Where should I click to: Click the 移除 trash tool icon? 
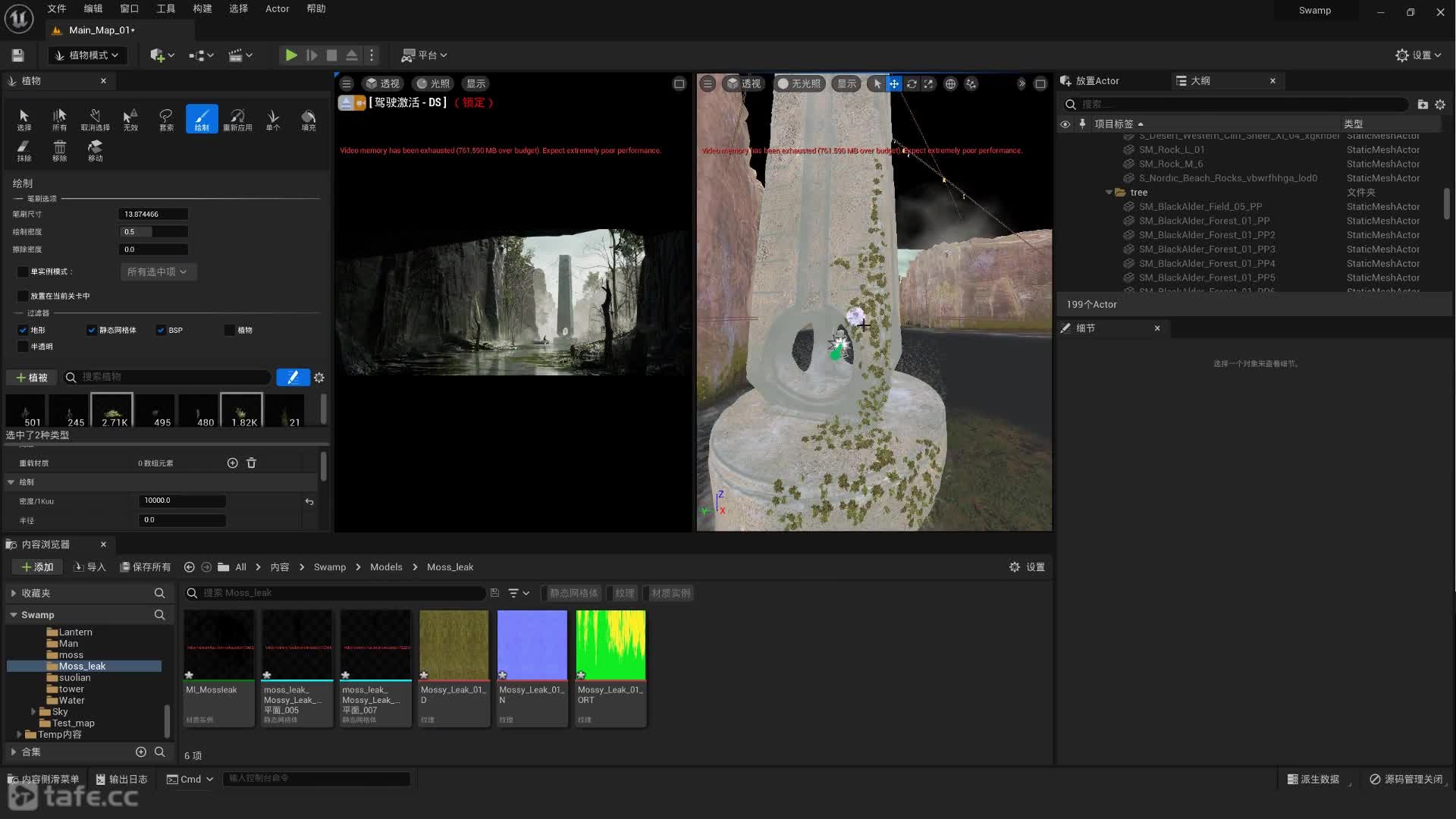pos(59,149)
